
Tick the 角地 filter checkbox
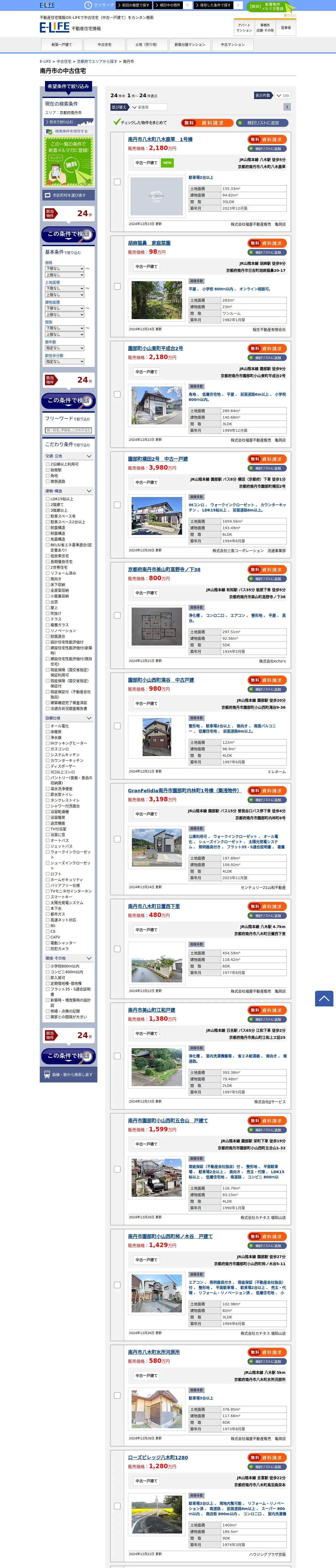tap(48, 475)
